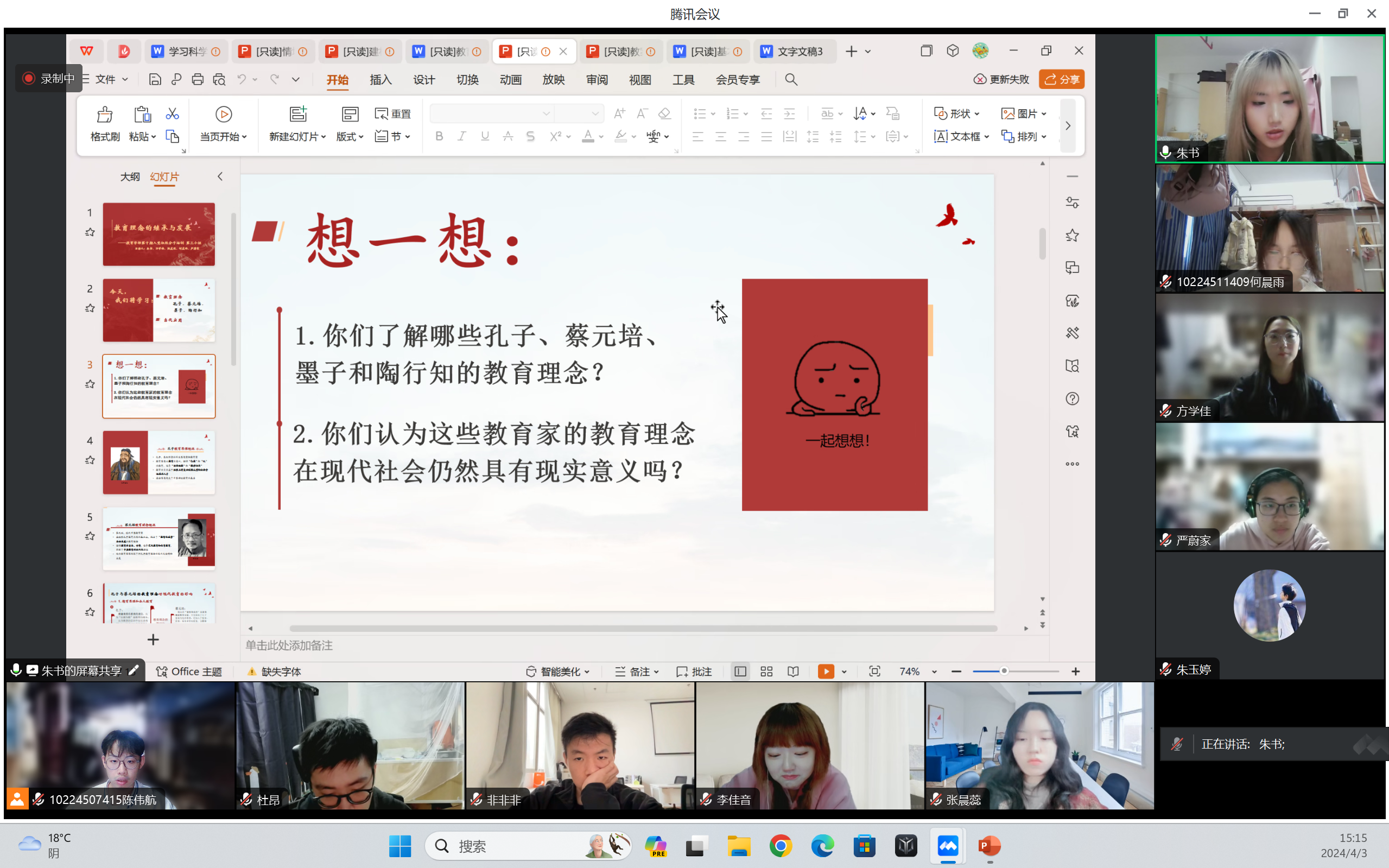Click the Shadow text (S) icon
Screen dimensions: 1389x868
pos(530,137)
